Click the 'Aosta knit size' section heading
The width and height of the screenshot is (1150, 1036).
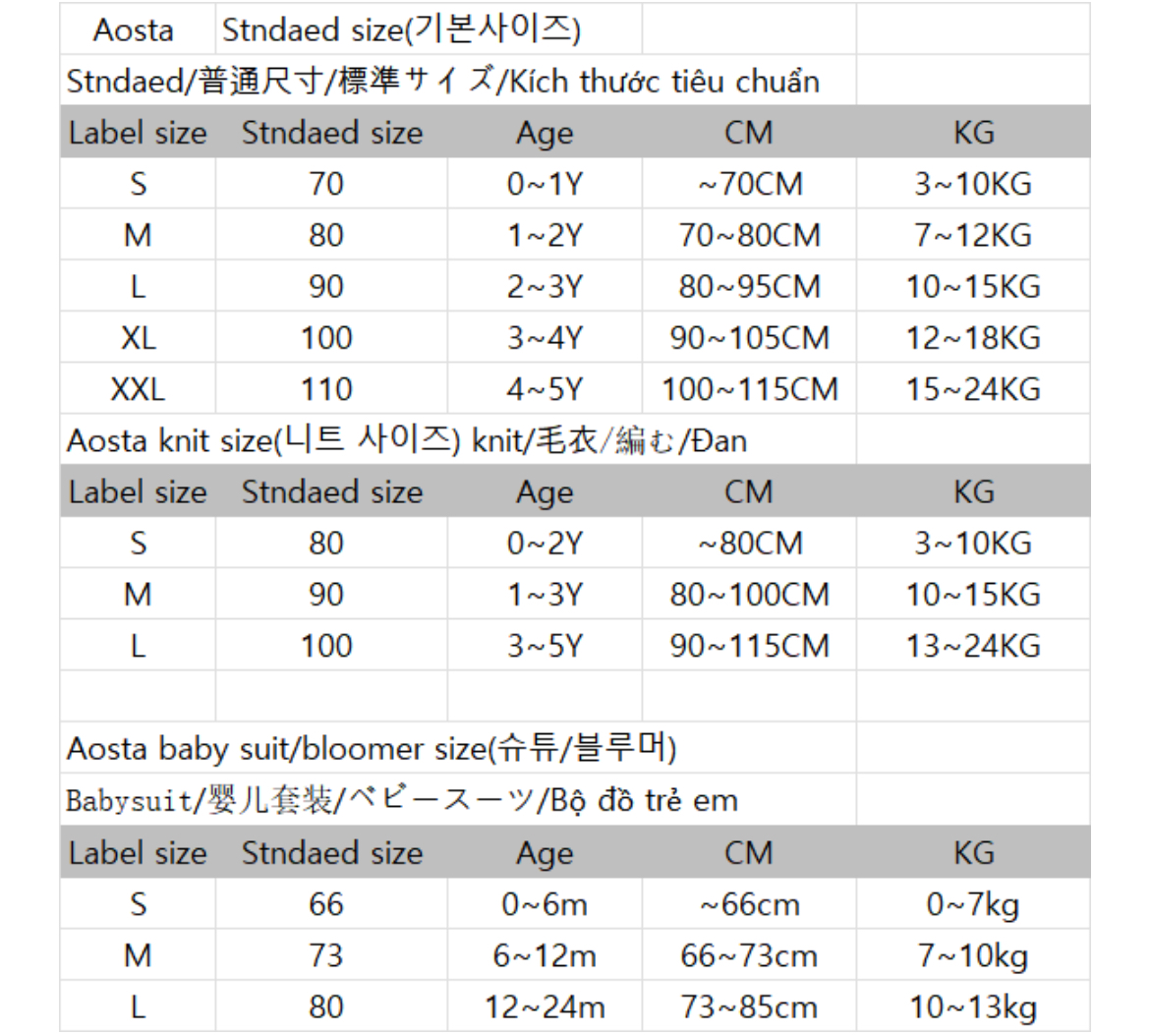coord(406,440)
